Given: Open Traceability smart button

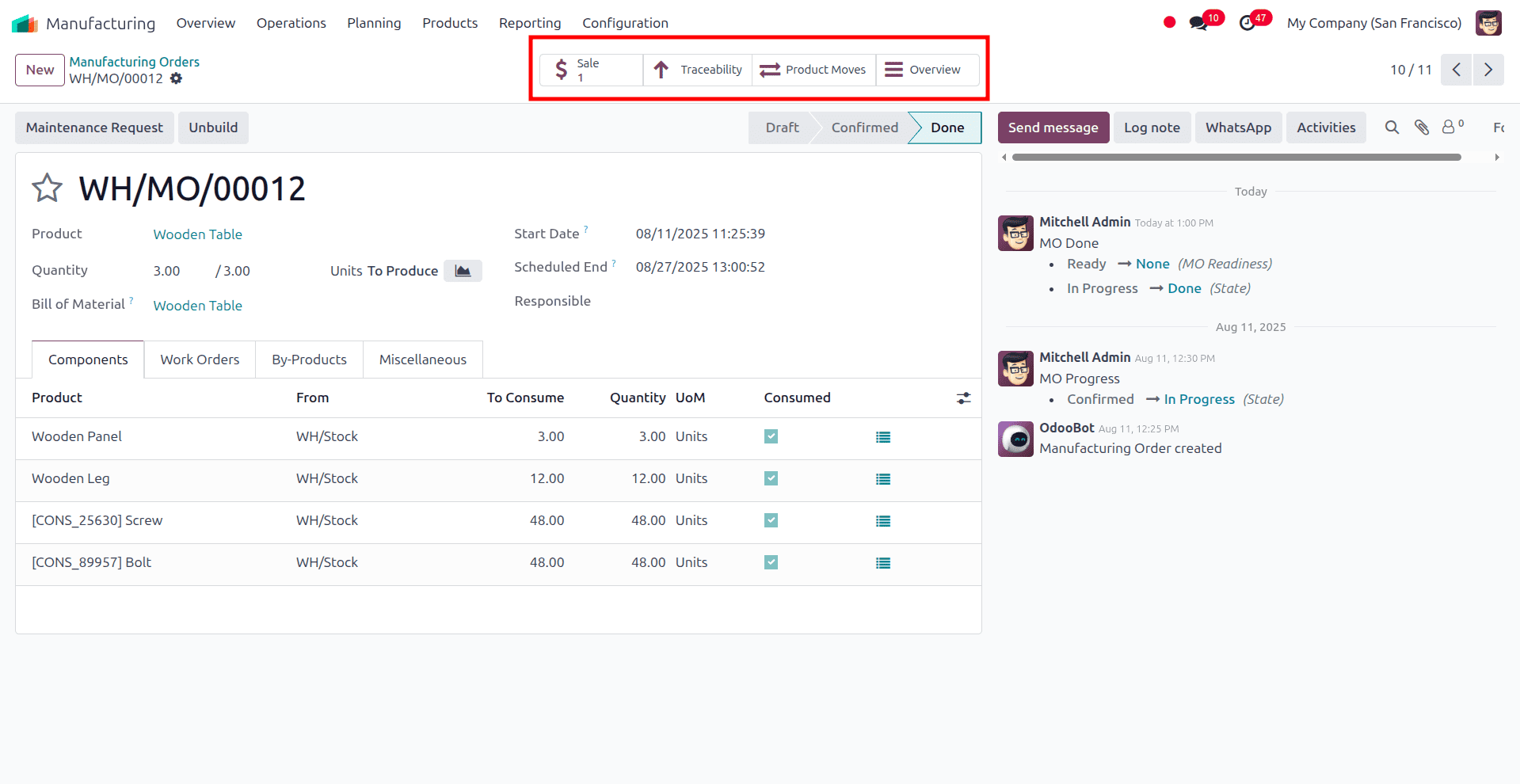Looking at the screenshot, I should pyautogui.click(x=697, y=70).
